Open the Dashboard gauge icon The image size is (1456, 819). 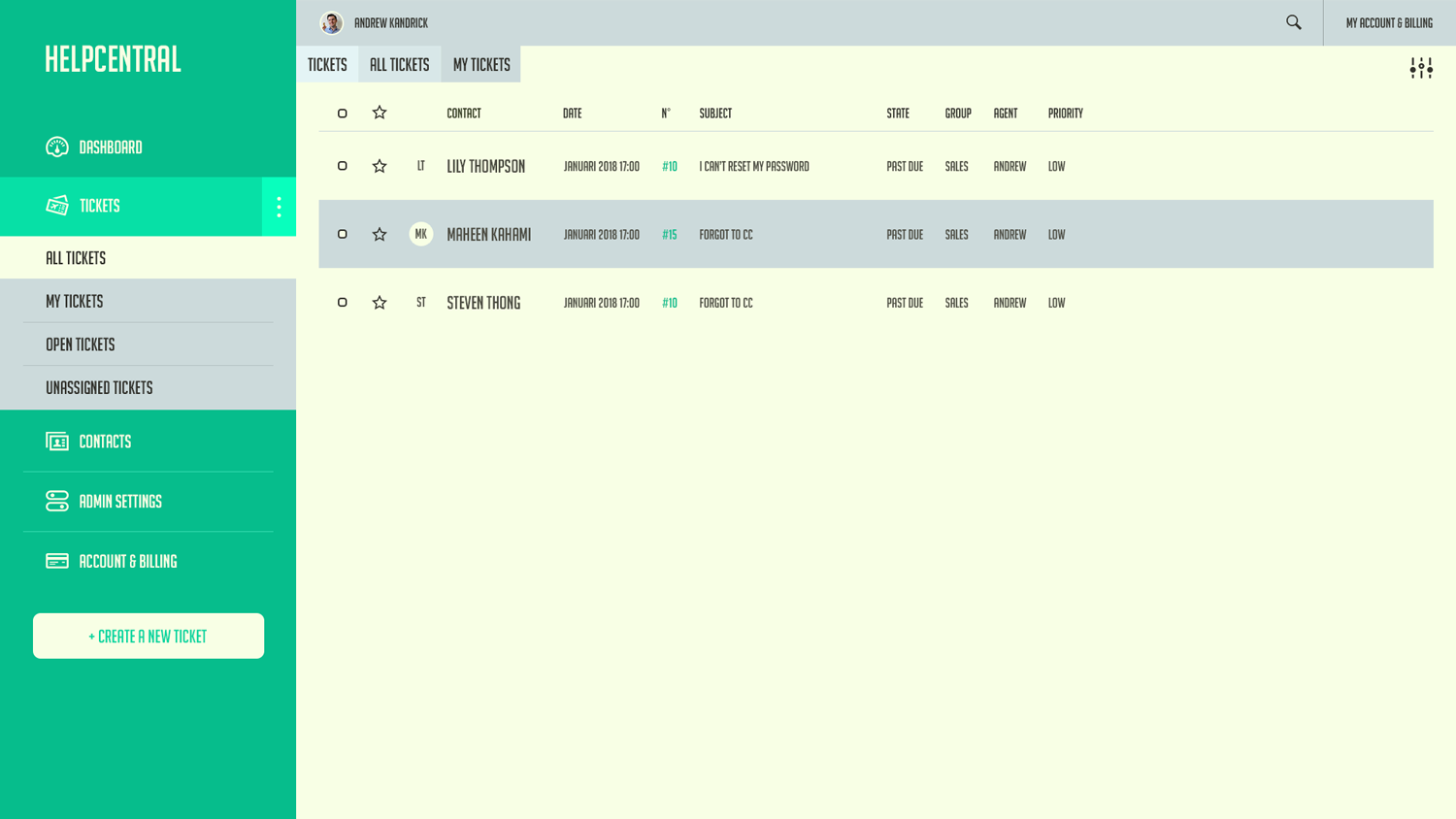(57, 147)
